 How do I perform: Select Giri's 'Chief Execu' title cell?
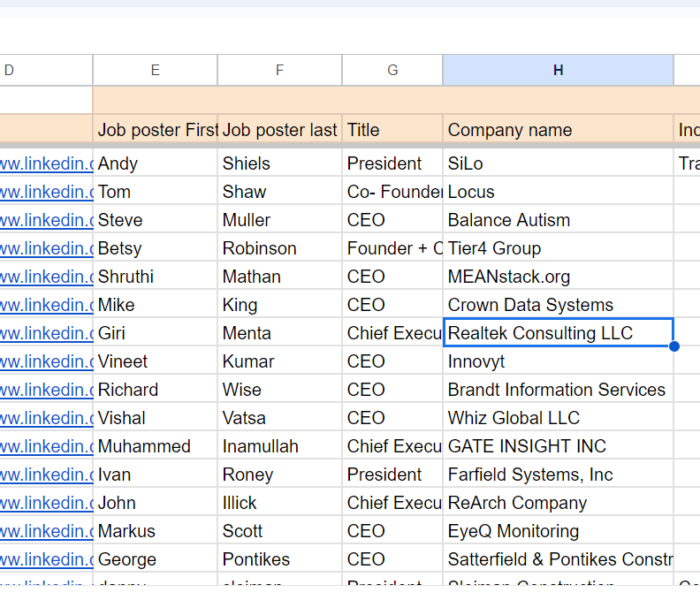(x=392, y=333)
